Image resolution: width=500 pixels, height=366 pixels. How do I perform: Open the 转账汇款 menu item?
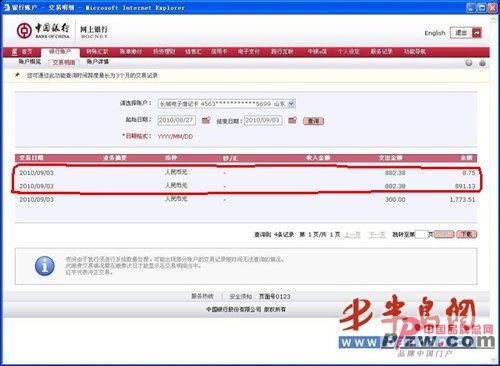pos(97,52)
